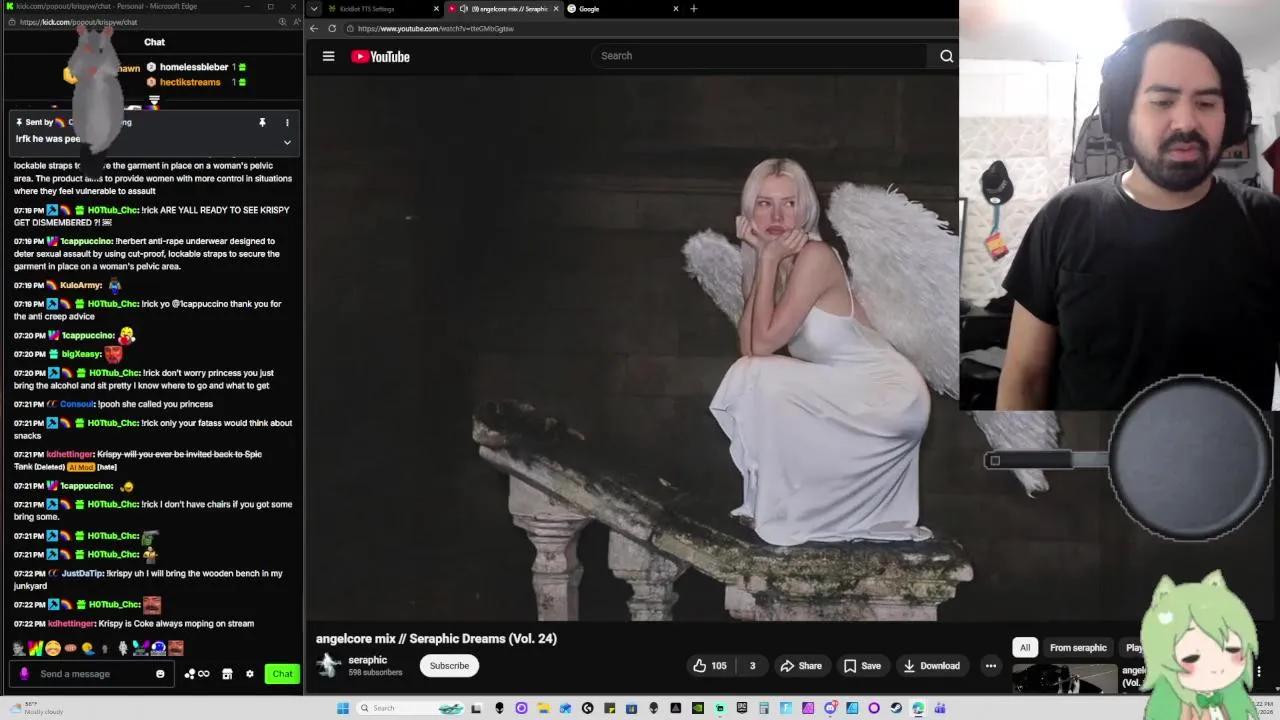Viewport: 1280px width, 720px height.
Task: Click the Windows taskbar Search box
Action: click(410, 708)
